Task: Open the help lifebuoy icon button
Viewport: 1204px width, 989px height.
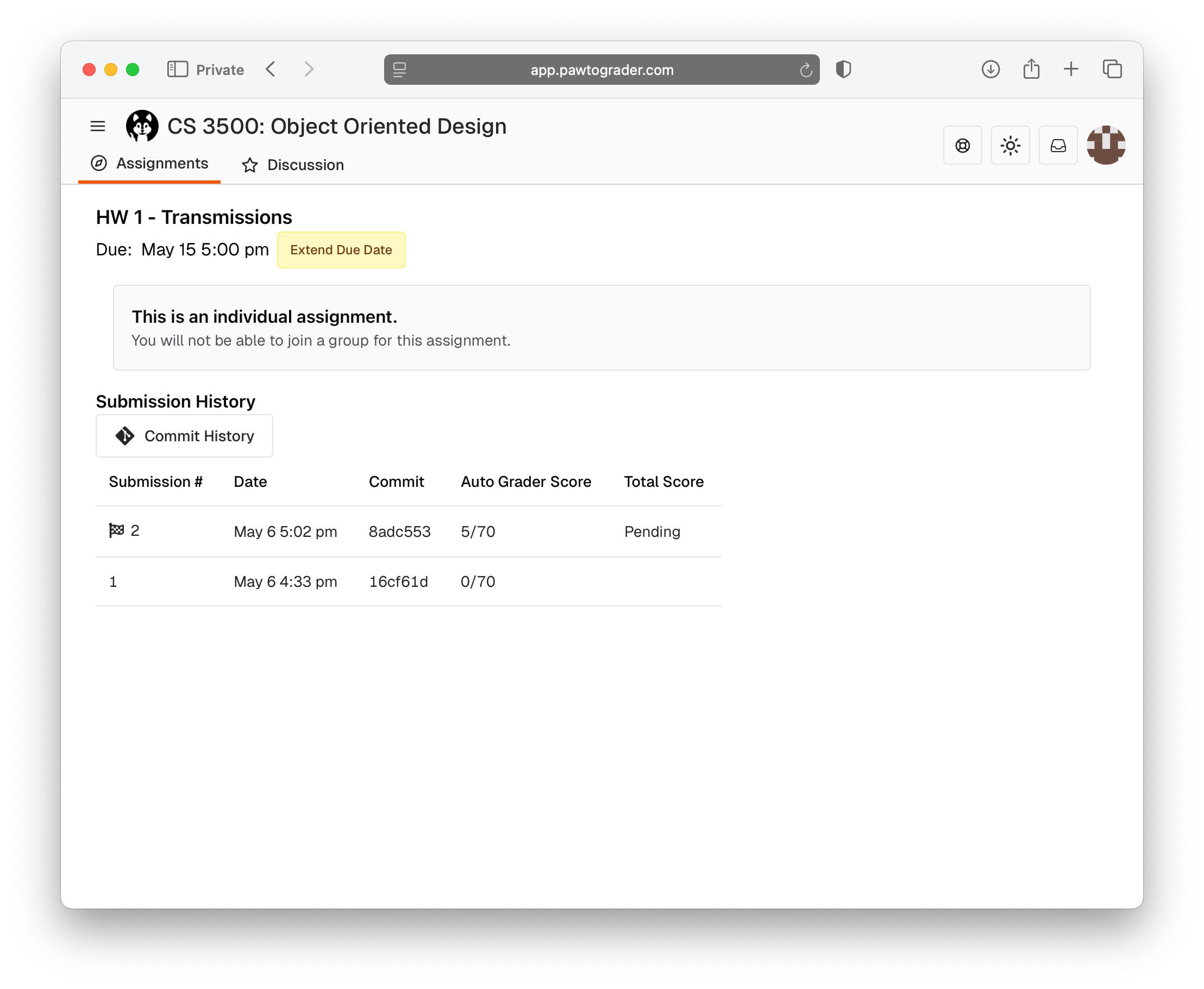Action: (963, 146)
